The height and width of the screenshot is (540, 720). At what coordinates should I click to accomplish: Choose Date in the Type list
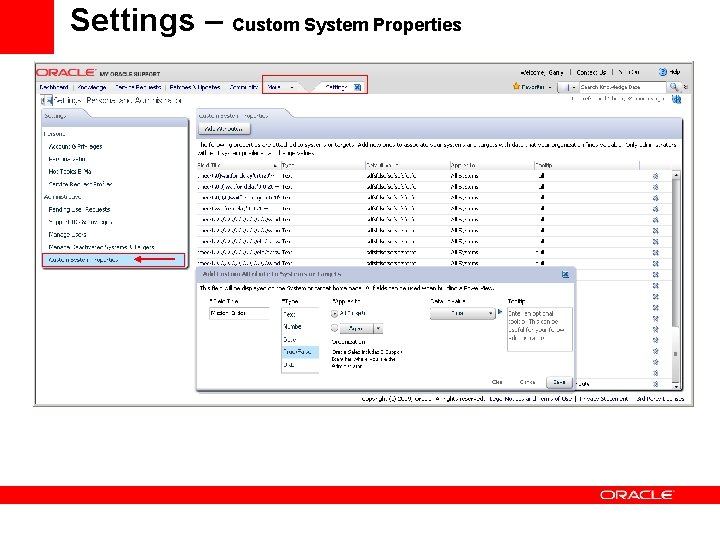(300, 339)
